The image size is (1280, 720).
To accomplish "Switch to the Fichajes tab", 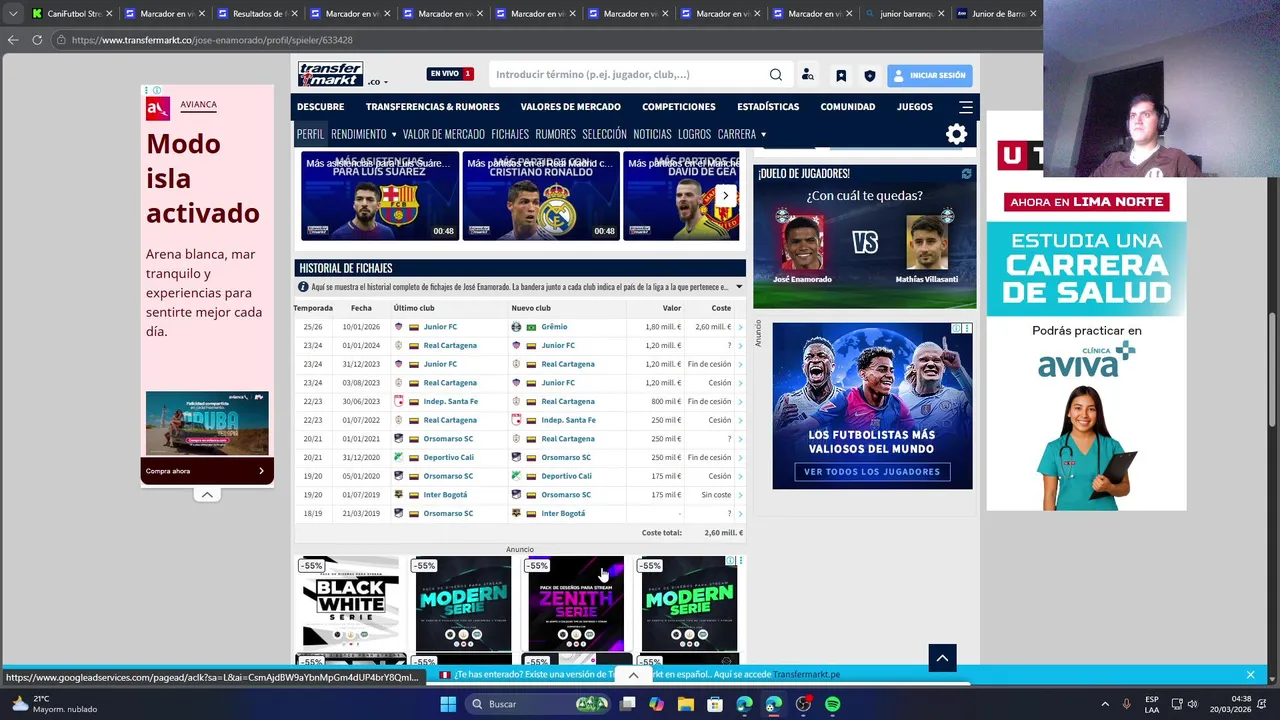I will coord(510,134).
